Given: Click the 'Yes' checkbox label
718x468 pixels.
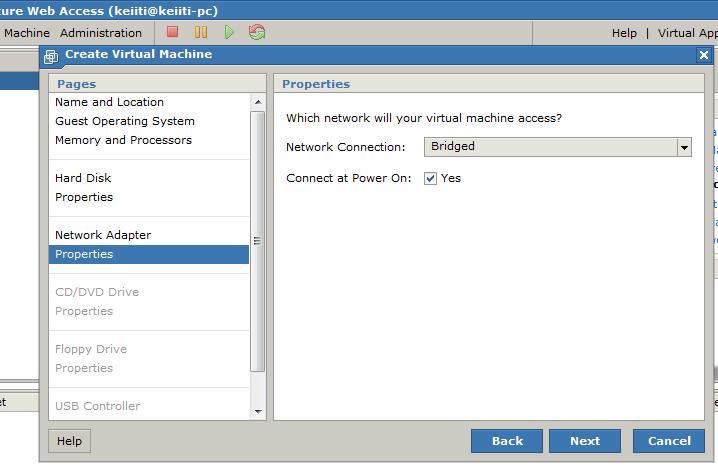Looking at the screenshot, I should coord(451,178).
